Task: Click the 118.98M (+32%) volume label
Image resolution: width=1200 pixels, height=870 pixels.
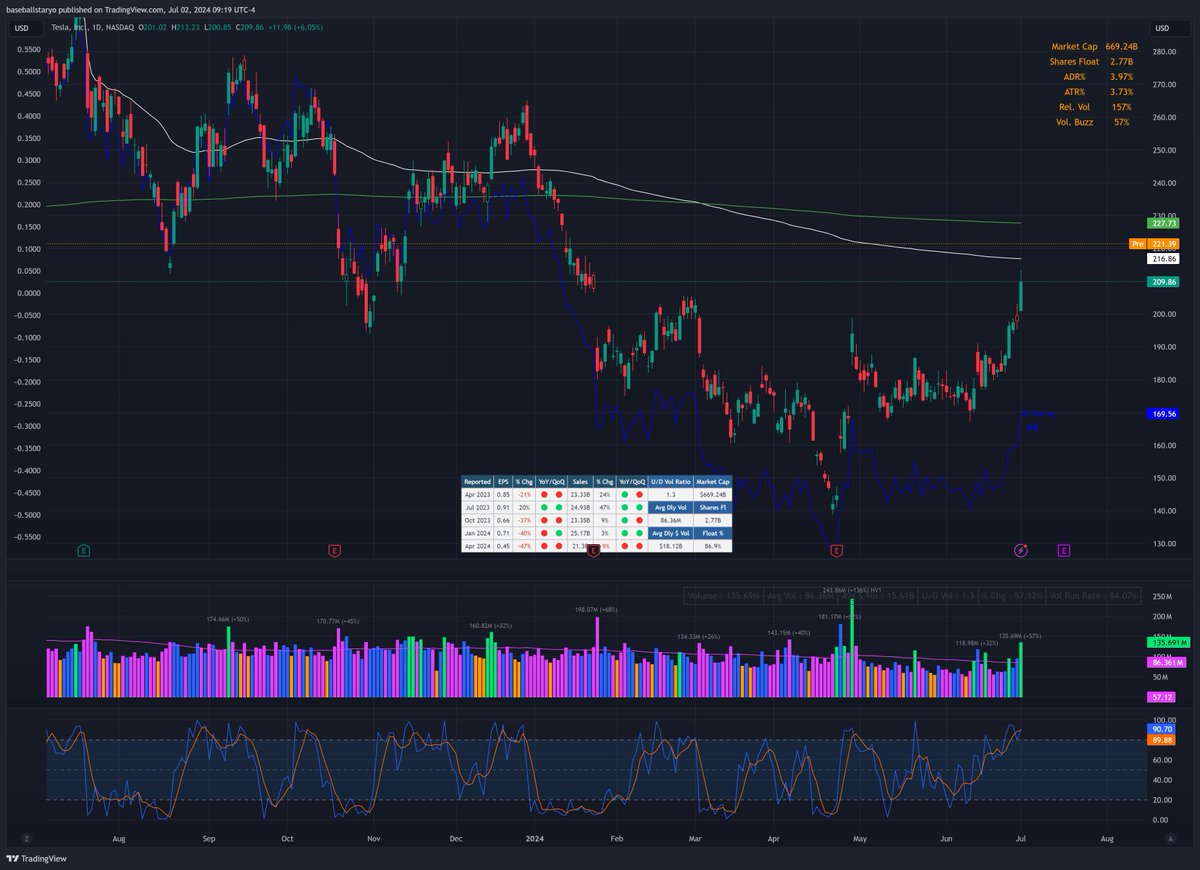Action: (x=977, y=643)
